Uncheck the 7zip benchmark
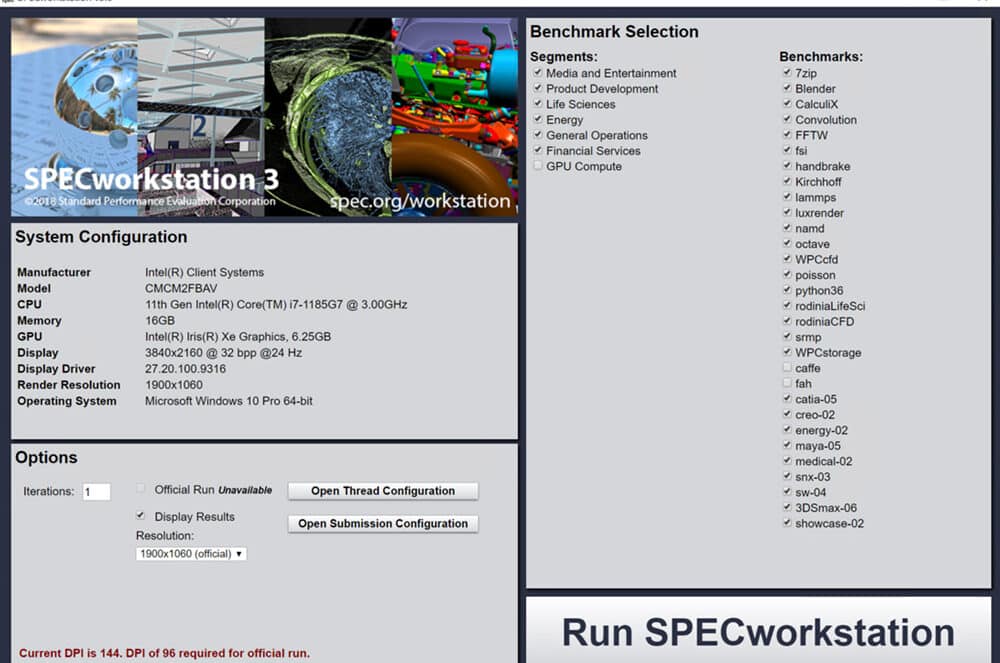This screenshot has width=1000, height=663. (787, 73)
